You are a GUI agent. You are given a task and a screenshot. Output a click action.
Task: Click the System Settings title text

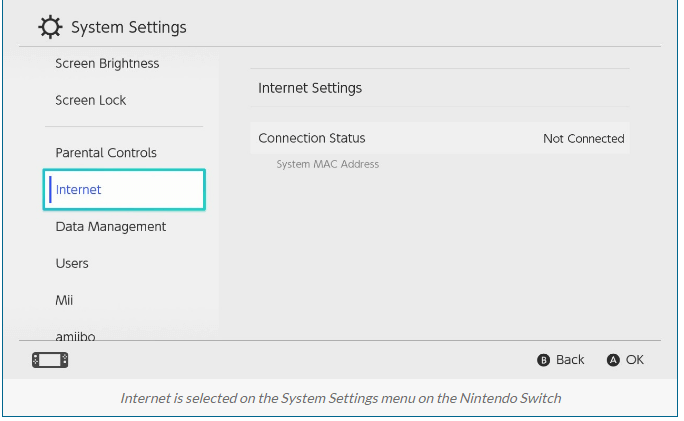coord(129,27)
